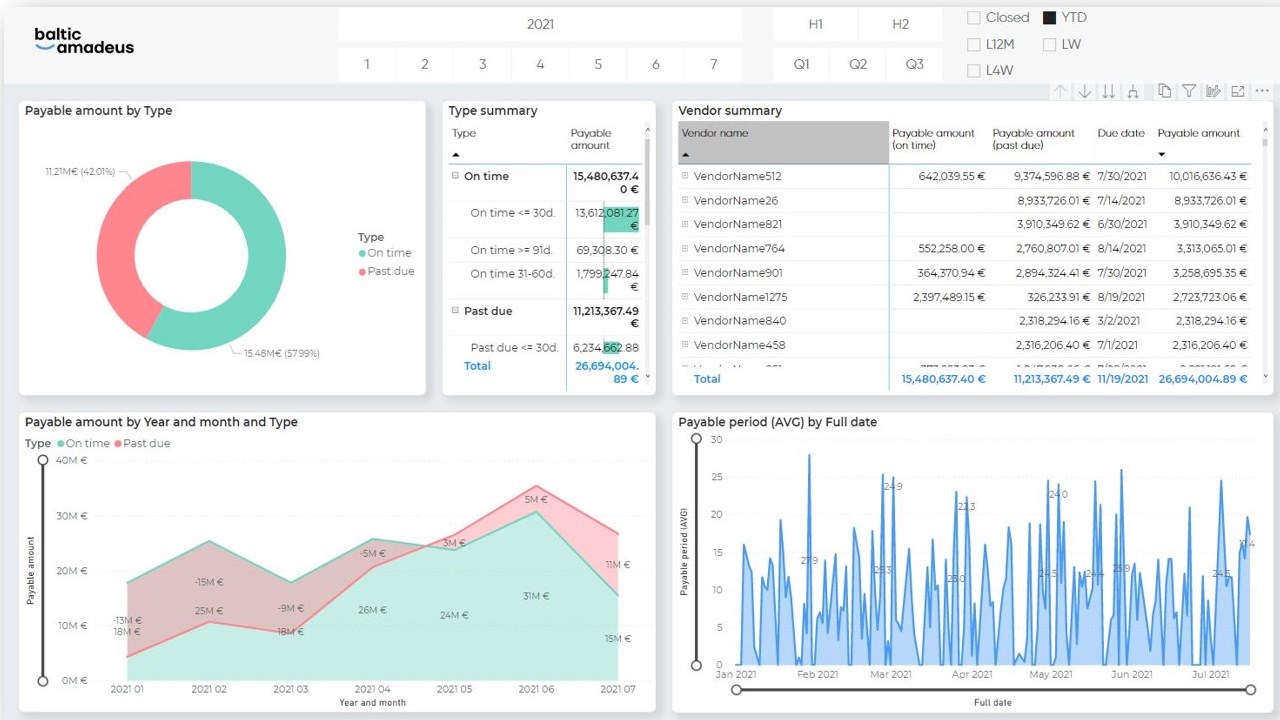Uncheck the YTD checkbox

click(1050, 18)
